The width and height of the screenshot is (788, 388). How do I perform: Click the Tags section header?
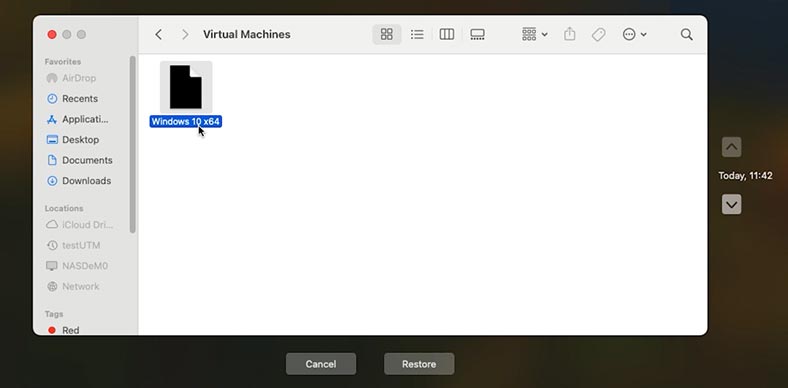coord(54,314)
